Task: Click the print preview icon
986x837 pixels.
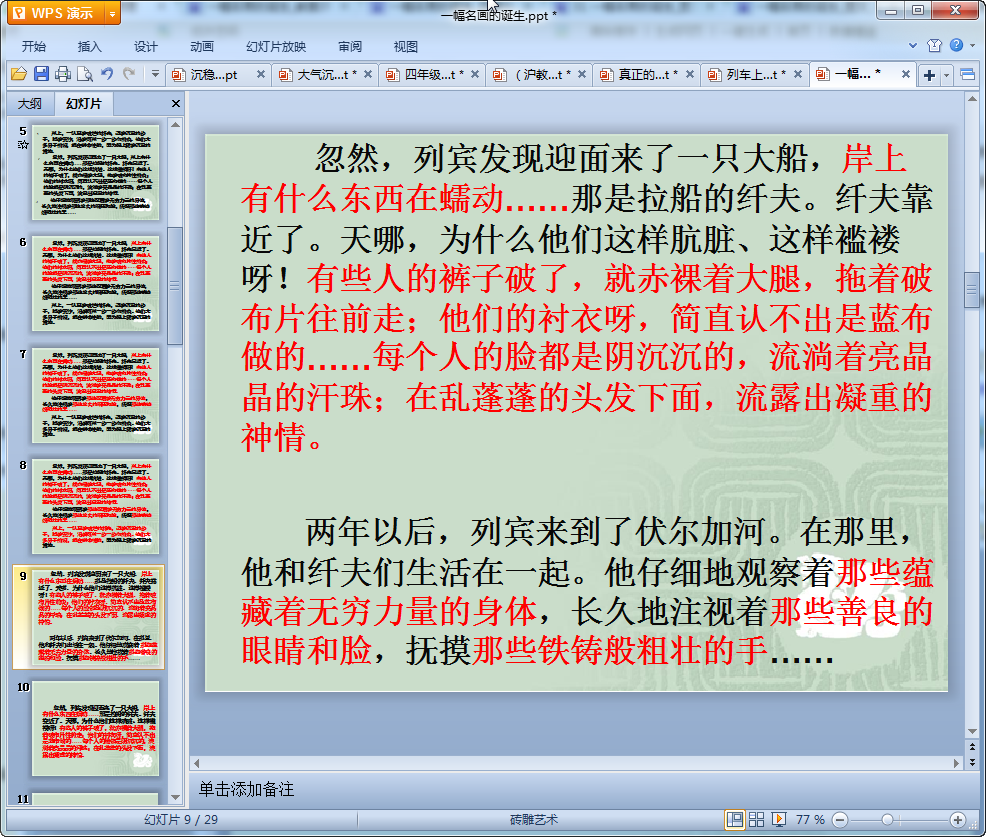Action: [x=85, y=74]
